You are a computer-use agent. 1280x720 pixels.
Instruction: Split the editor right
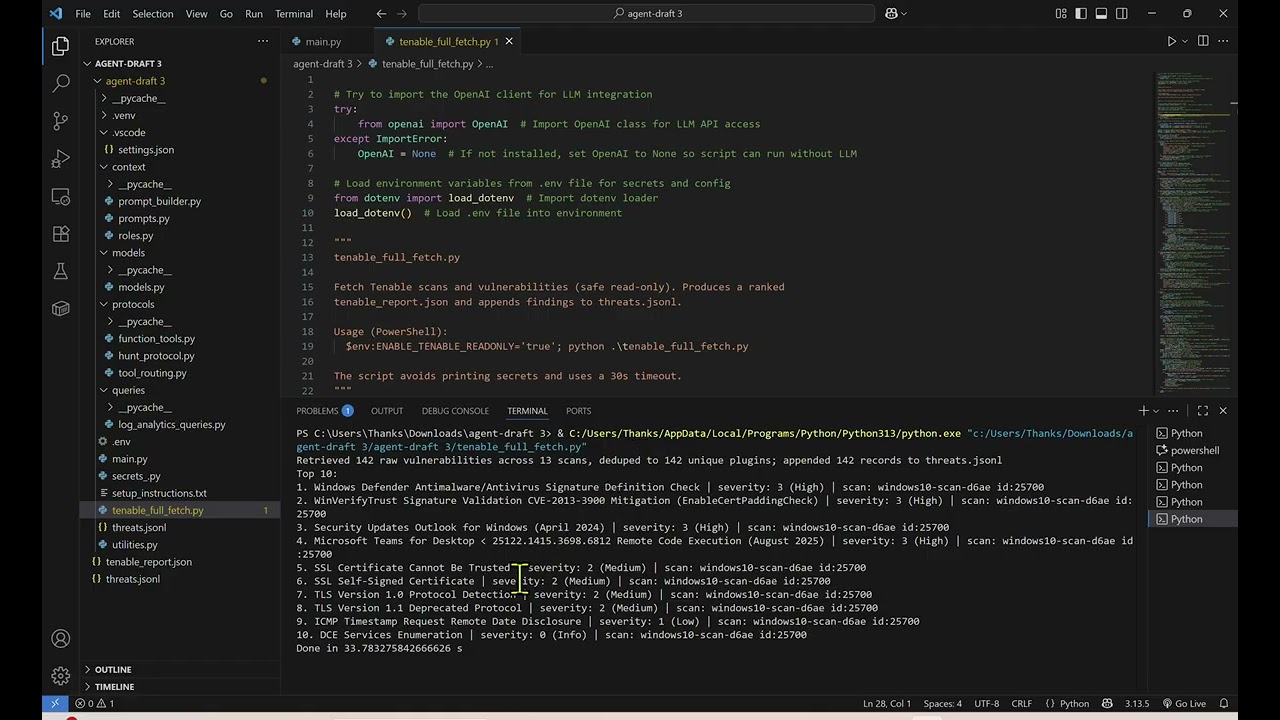(1203, 41)
